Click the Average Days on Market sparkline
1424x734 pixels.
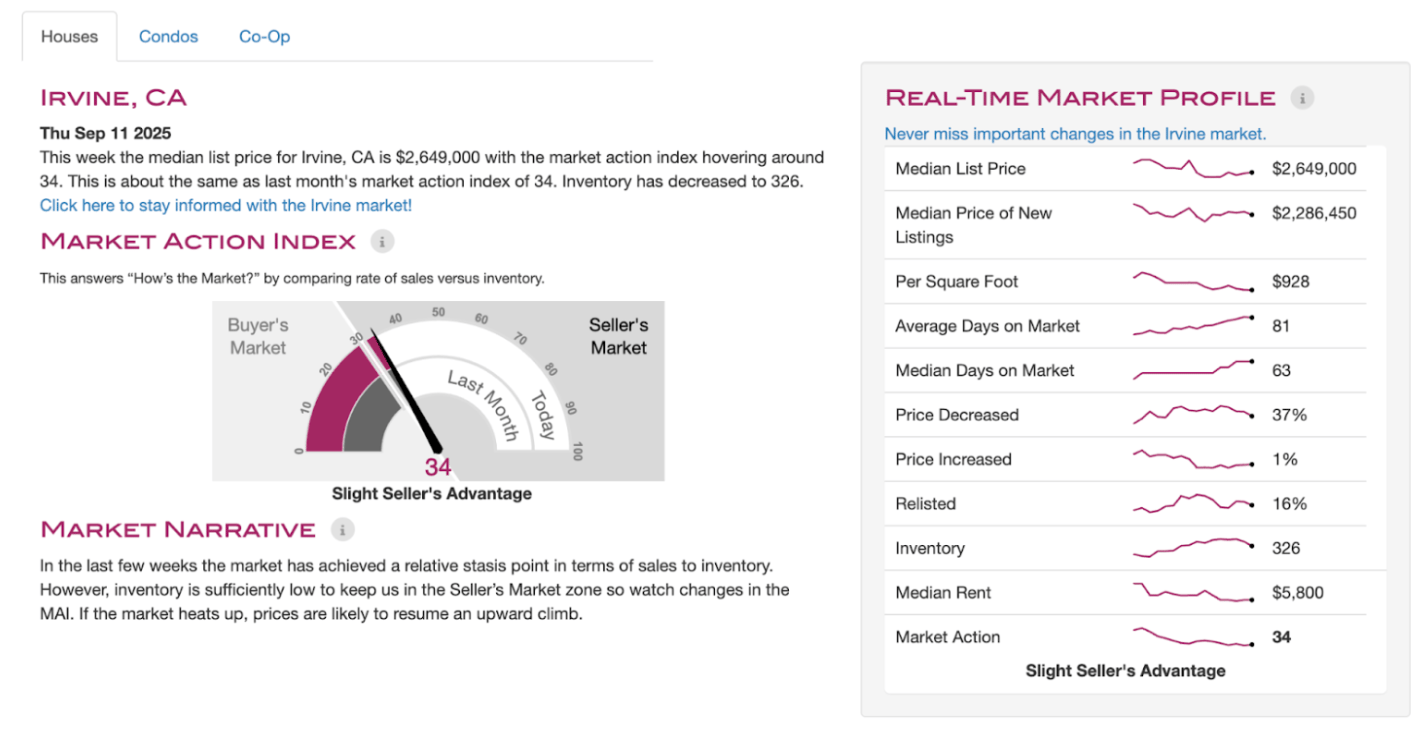click(x=1192, y=325)
